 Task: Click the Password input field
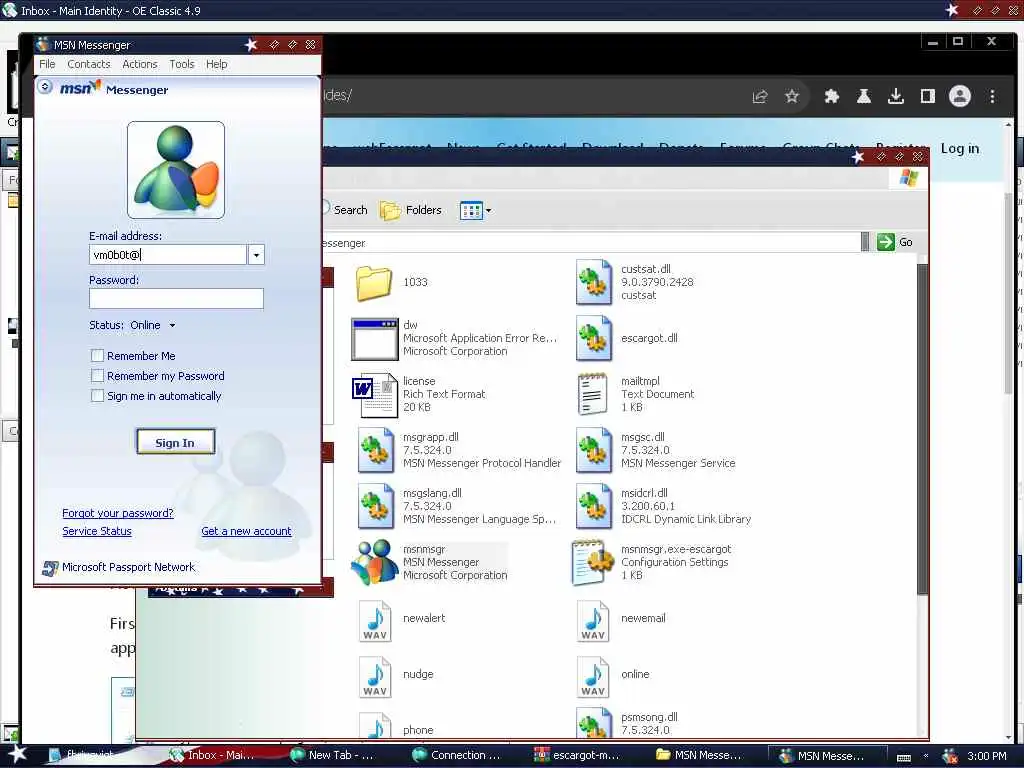pyautogui.click(x=176, y=299)
